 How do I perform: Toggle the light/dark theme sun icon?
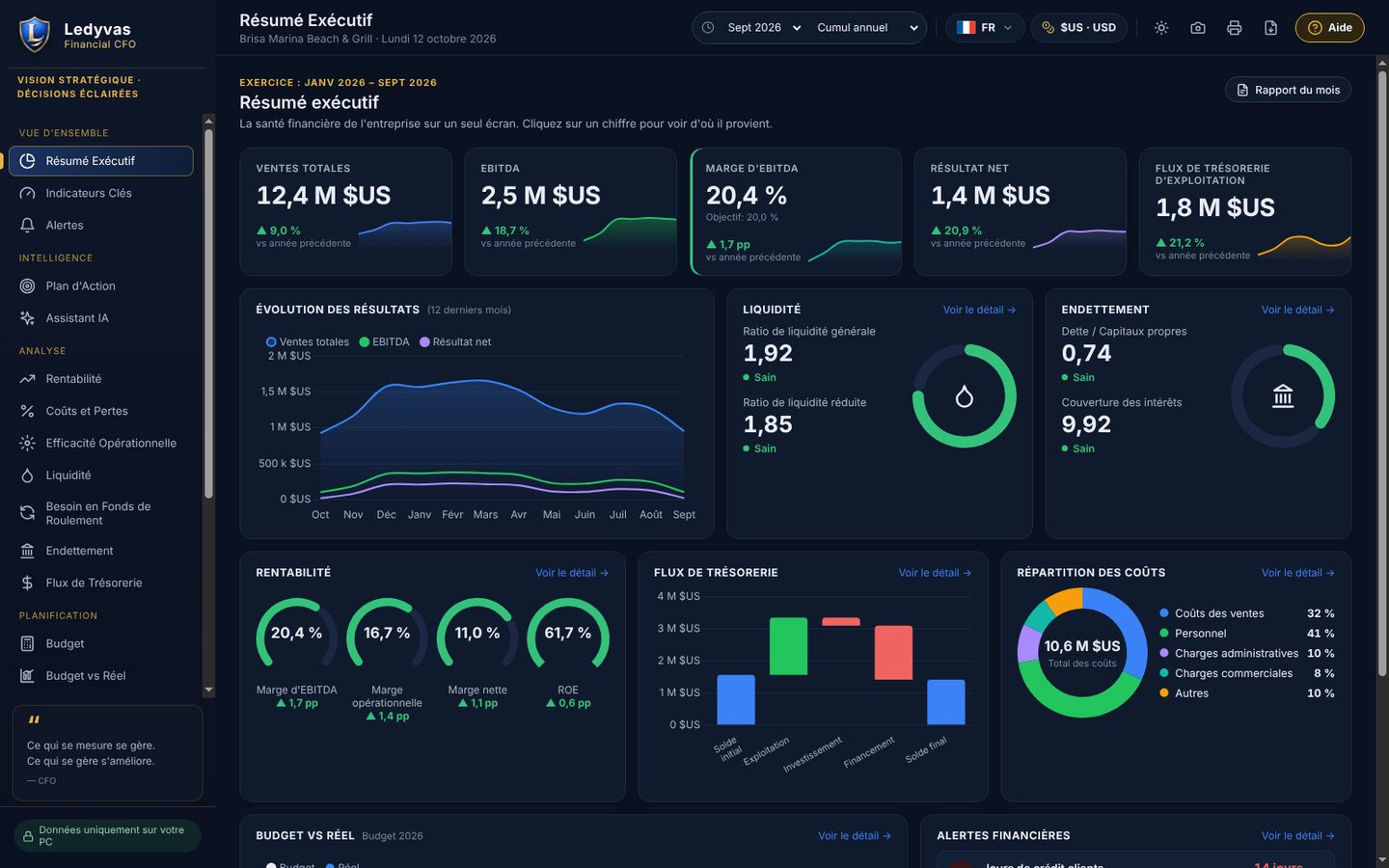(x=1161, y=28)
